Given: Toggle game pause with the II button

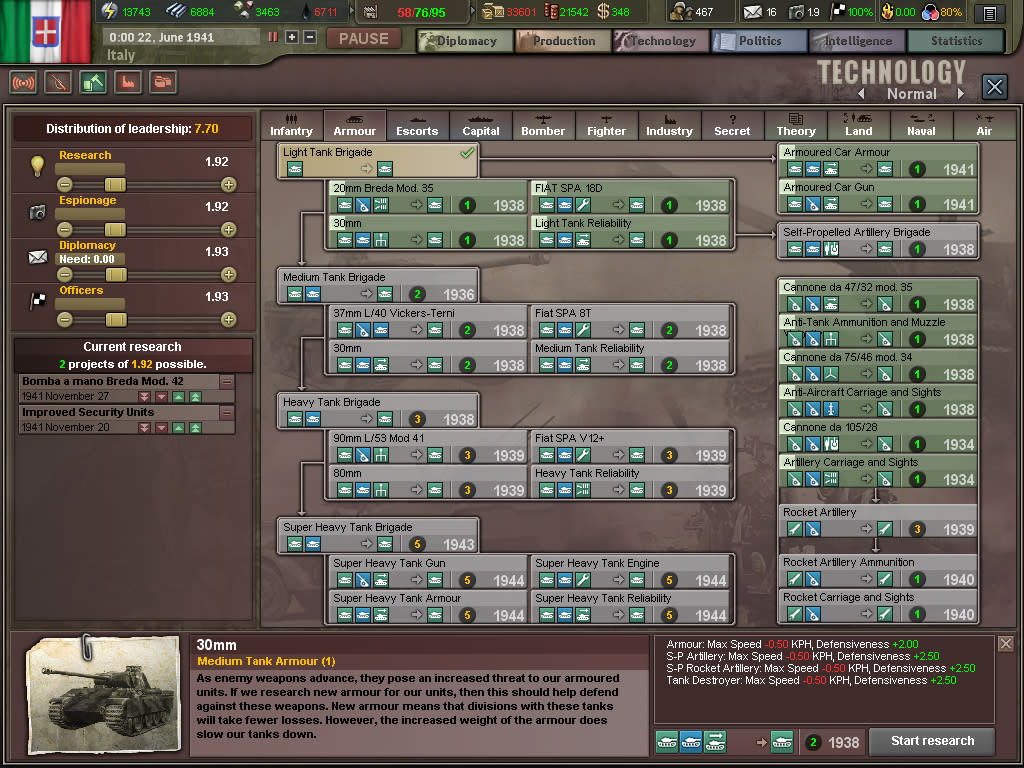Looking at the screenshot, I should 273,38.
